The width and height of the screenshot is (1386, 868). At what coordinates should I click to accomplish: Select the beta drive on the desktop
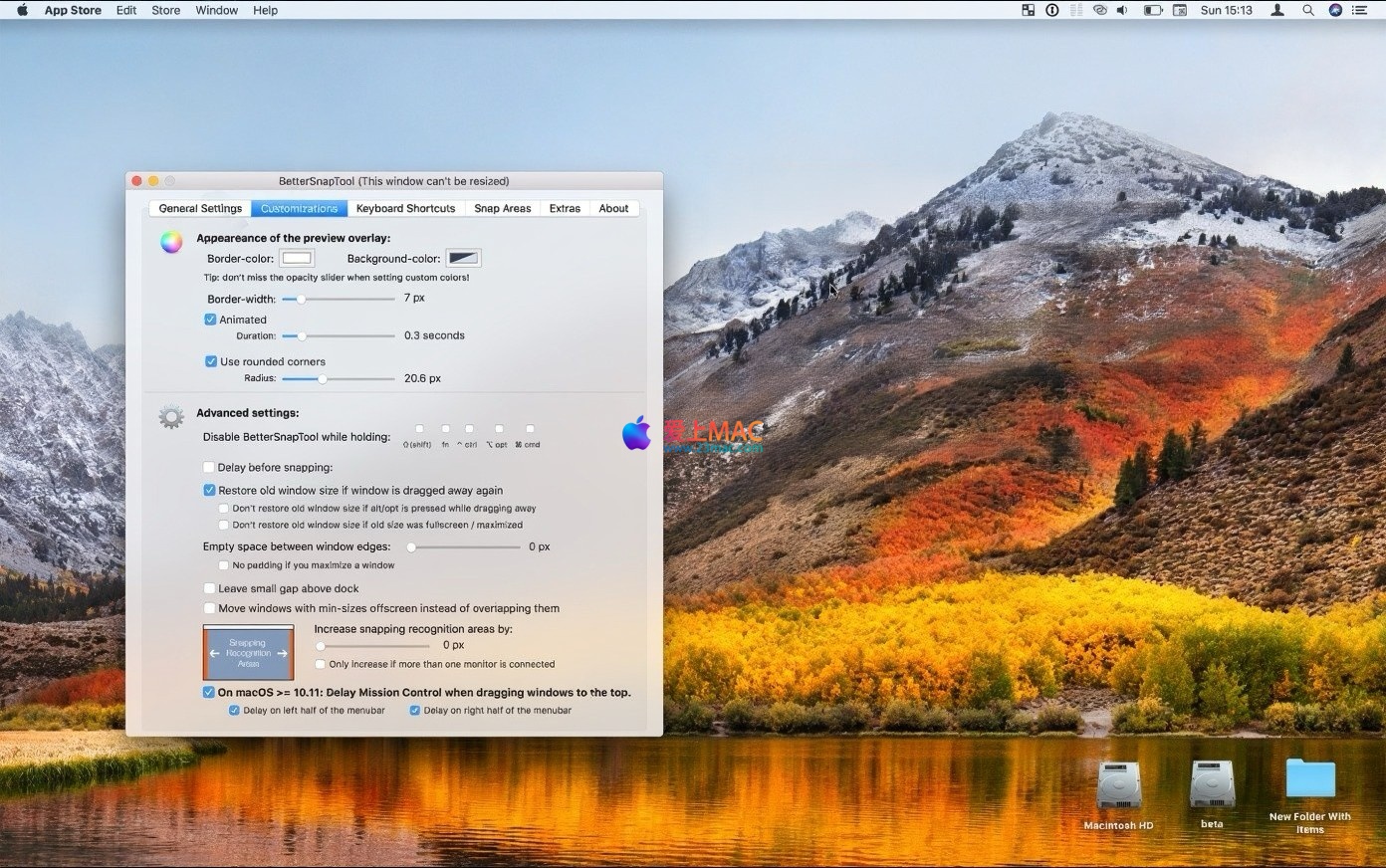(1212, 785)
